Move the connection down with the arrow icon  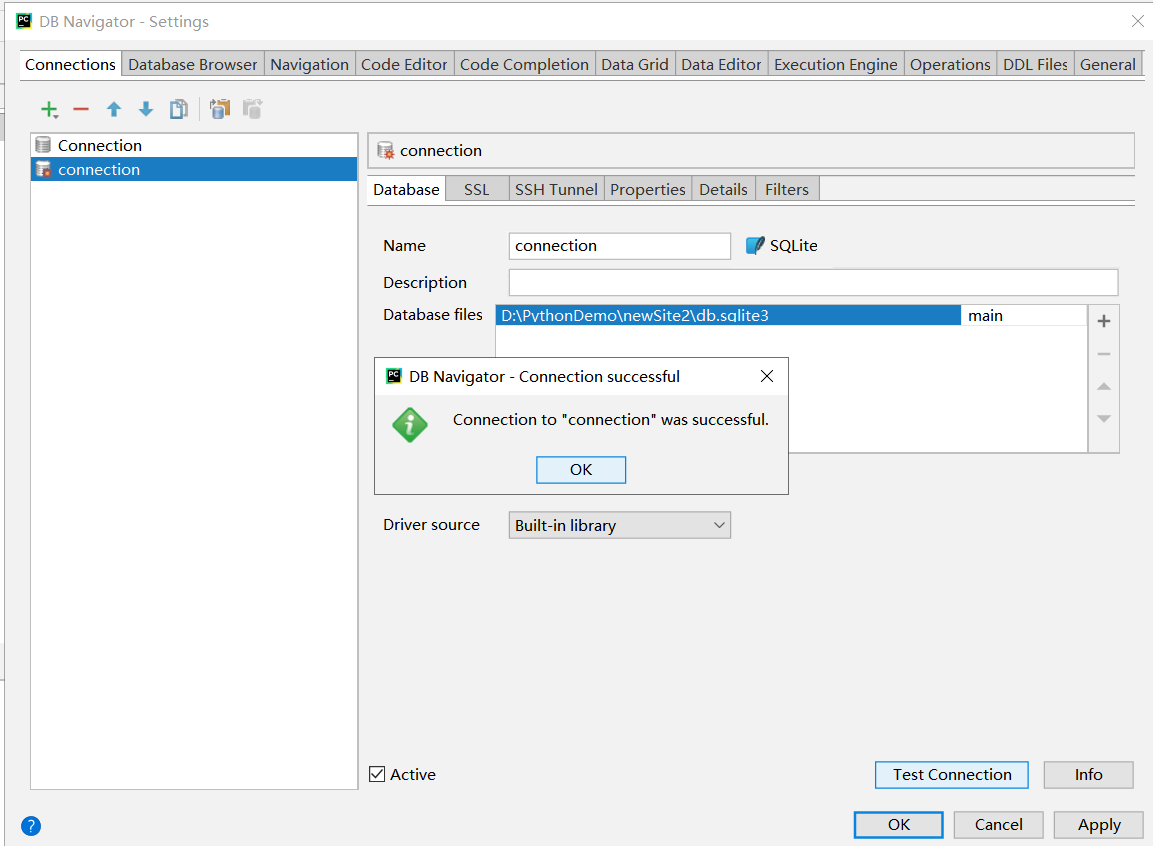pyautogui.click(x=145, y=109)
